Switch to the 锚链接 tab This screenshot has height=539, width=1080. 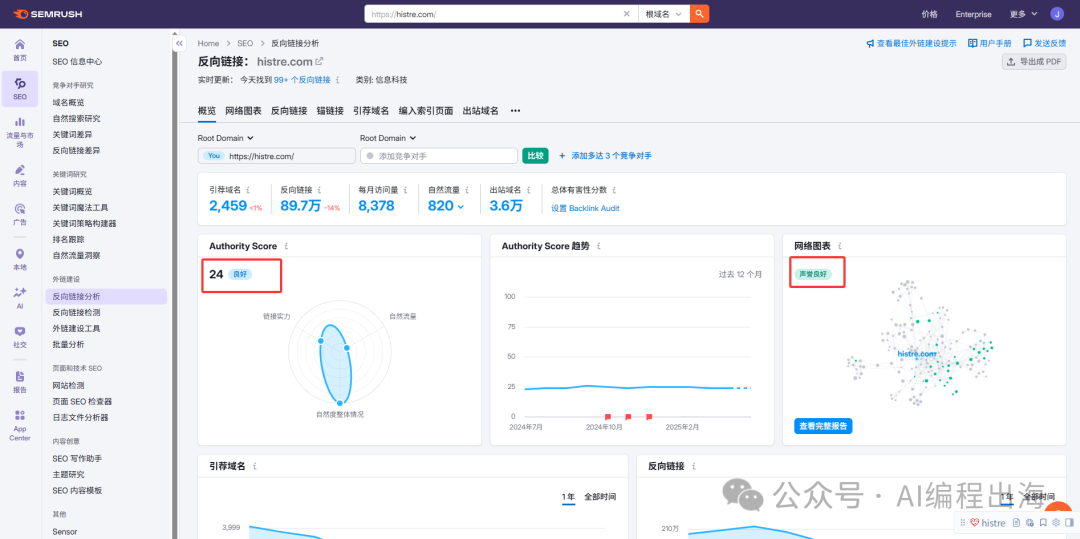click(330, 111)
